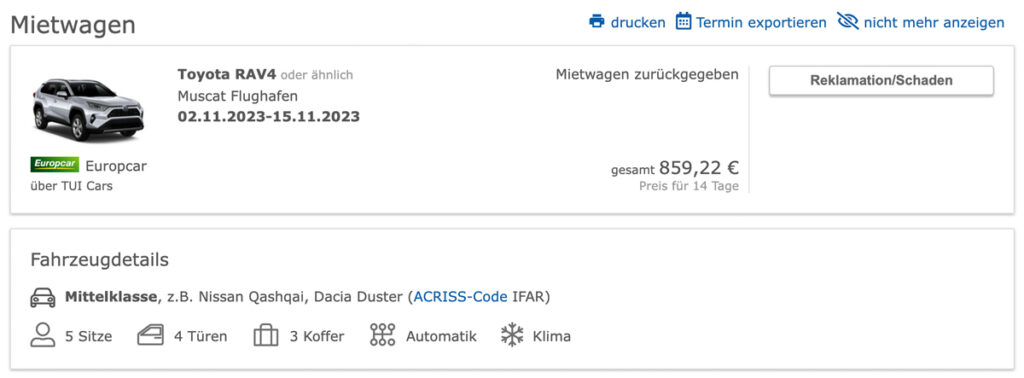Click the crossed-out eye icon
This screenshot has width=1024, height=378.
tap(848, 21)
